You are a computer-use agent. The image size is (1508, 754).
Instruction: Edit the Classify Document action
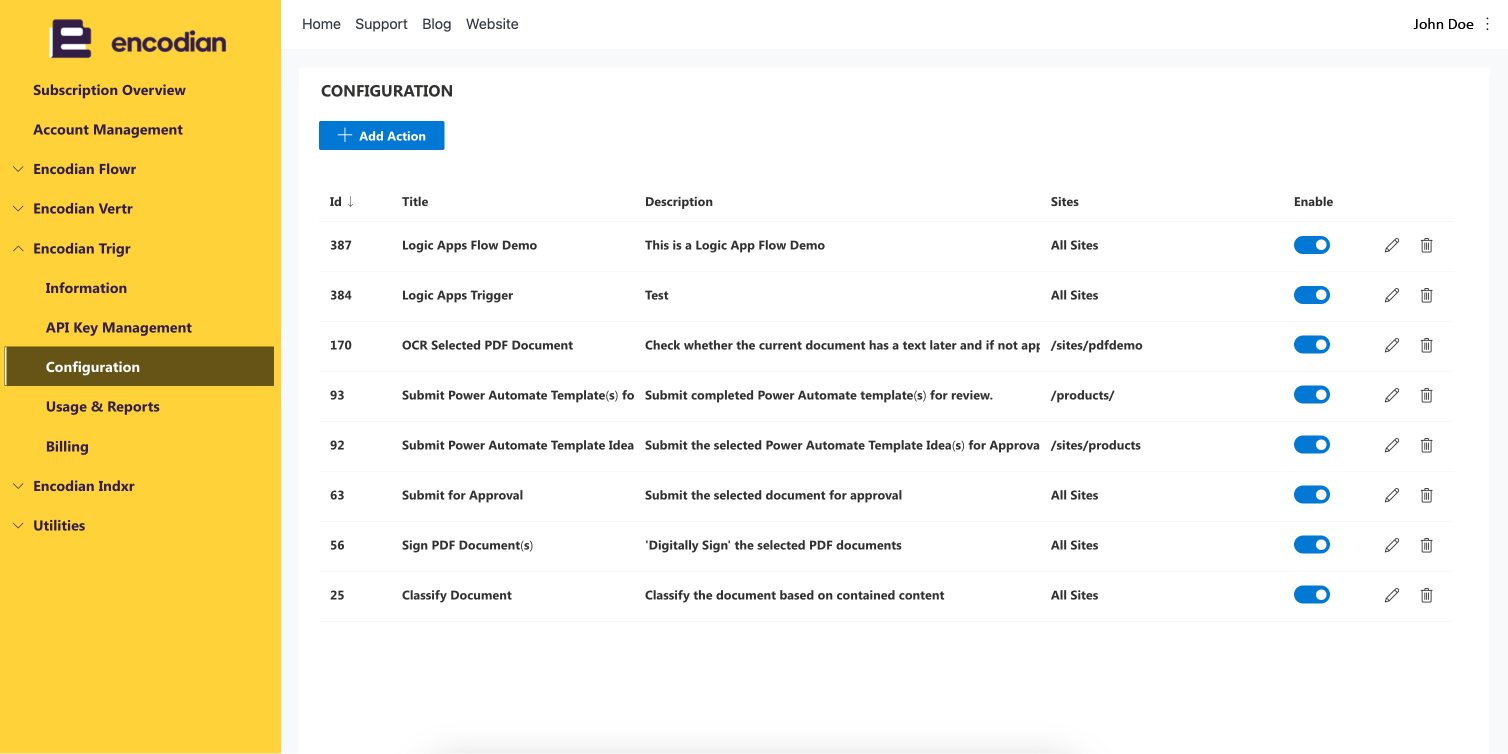[1392, 595]
